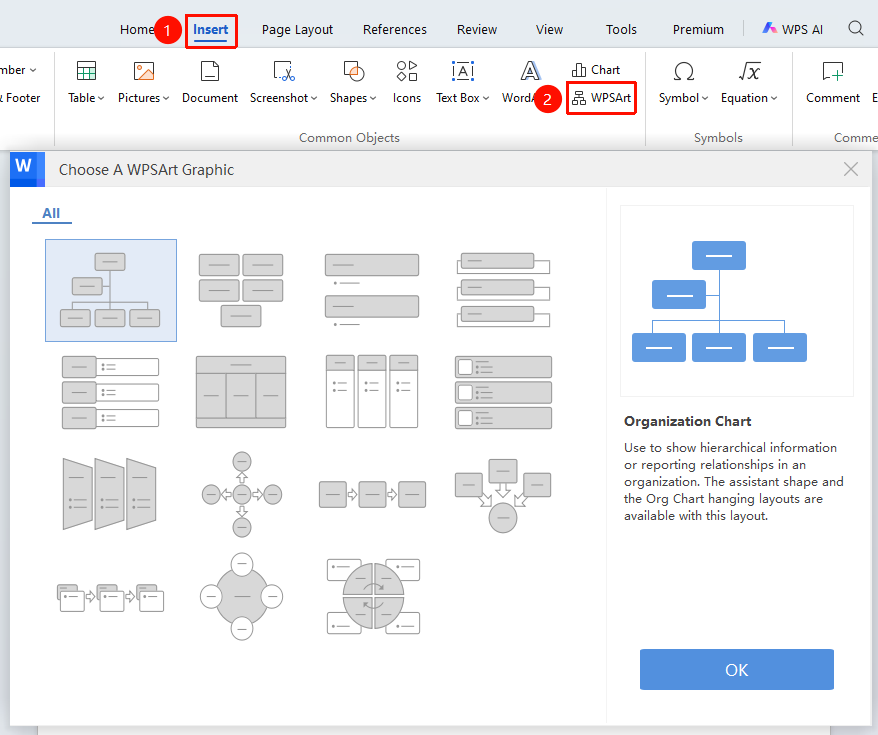Choose the table layout with header row
Viewport: 878px width, 735px height.
[241, 392]
